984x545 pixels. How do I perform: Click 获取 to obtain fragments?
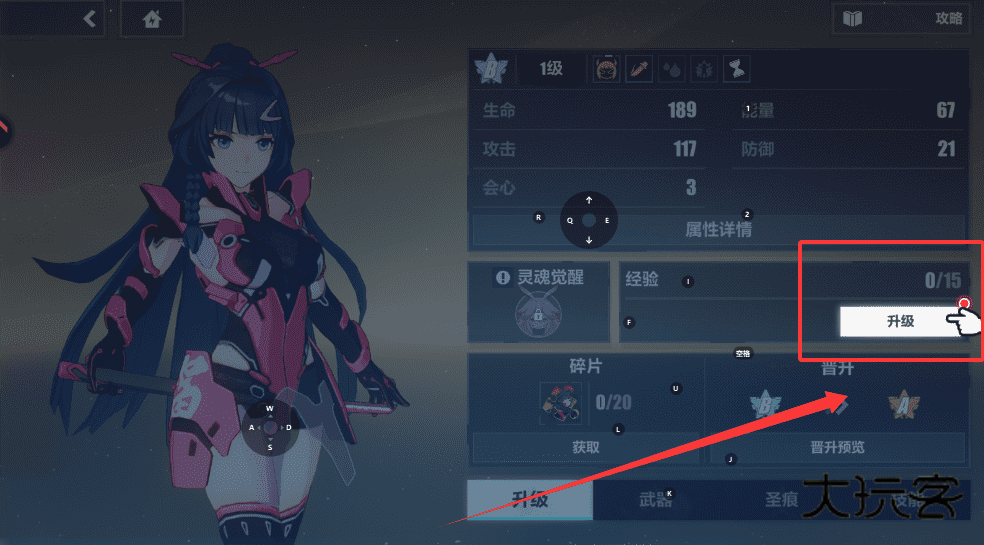(586, 447)
